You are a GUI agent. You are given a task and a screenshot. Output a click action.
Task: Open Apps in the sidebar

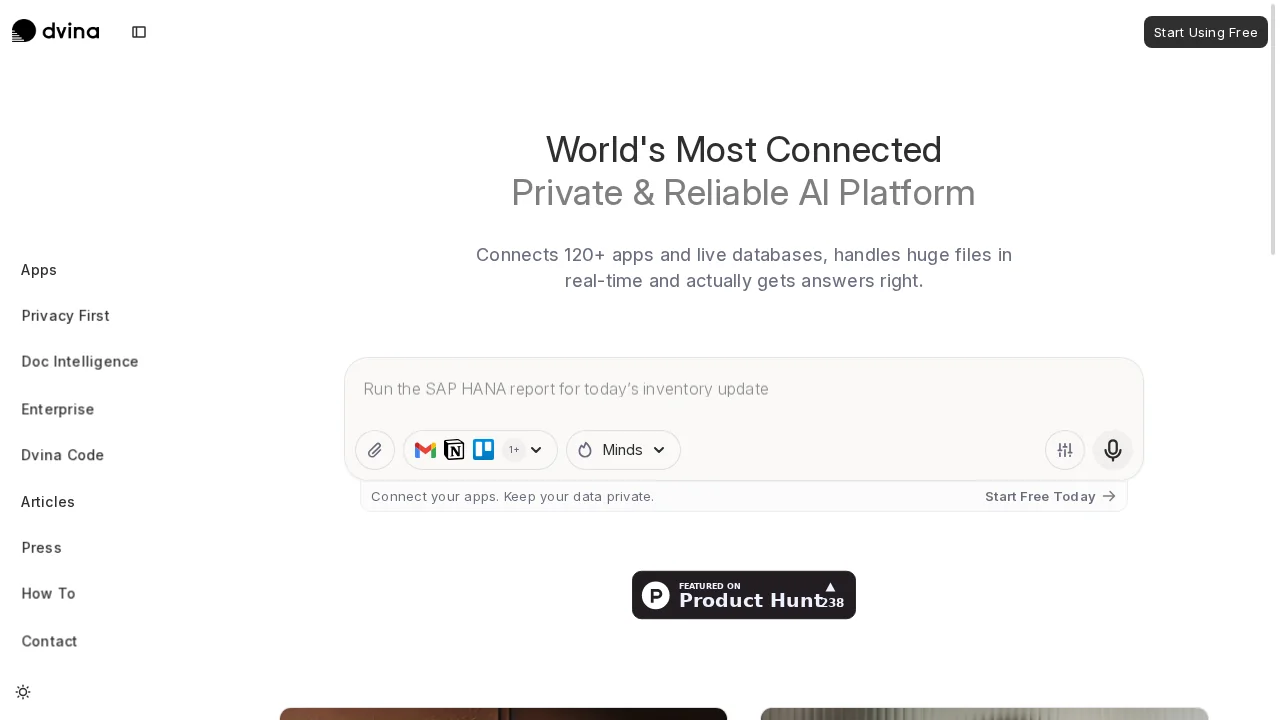click(39, 270)
